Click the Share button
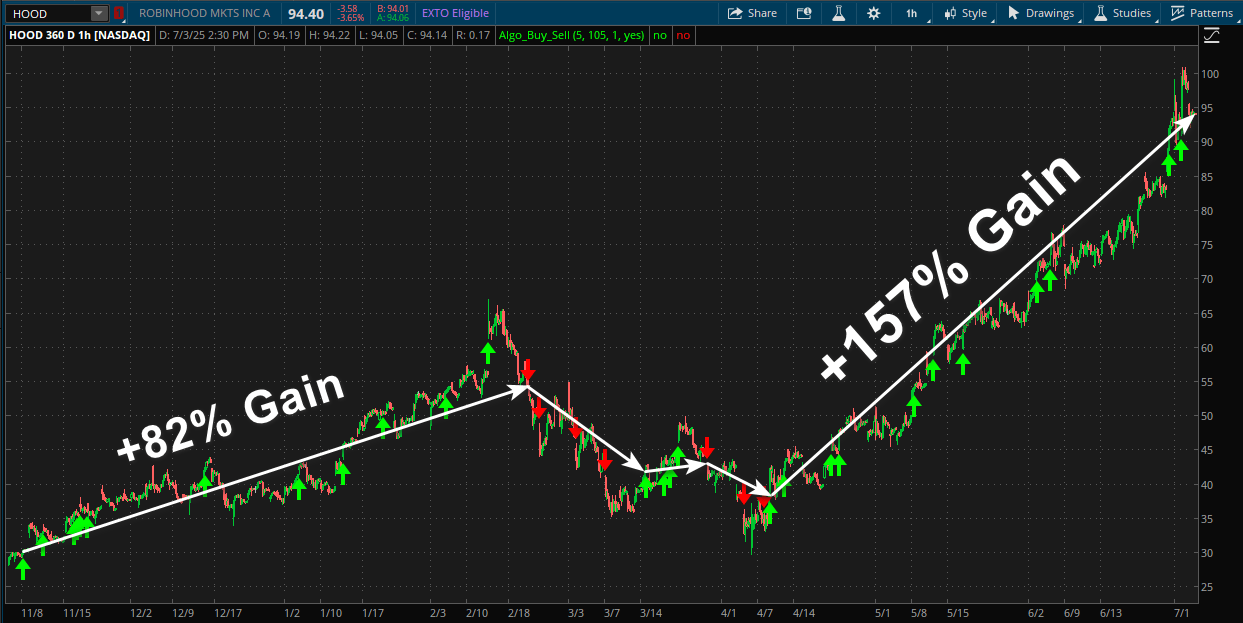The width and height of the screenshot is (1243, 623). (752, 13)
